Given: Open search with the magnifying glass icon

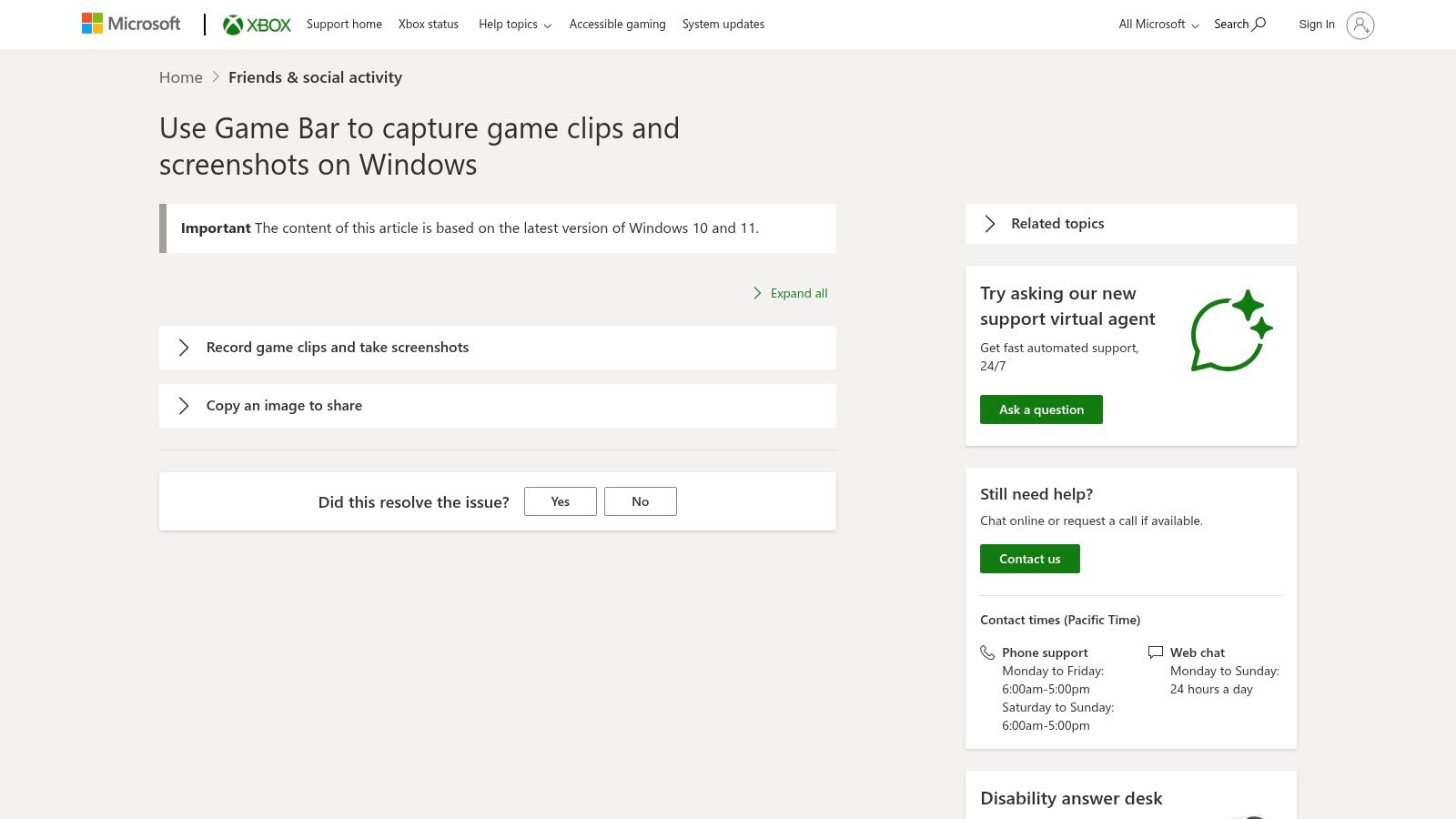Looking at the screenshot, I should point(1260,24).
